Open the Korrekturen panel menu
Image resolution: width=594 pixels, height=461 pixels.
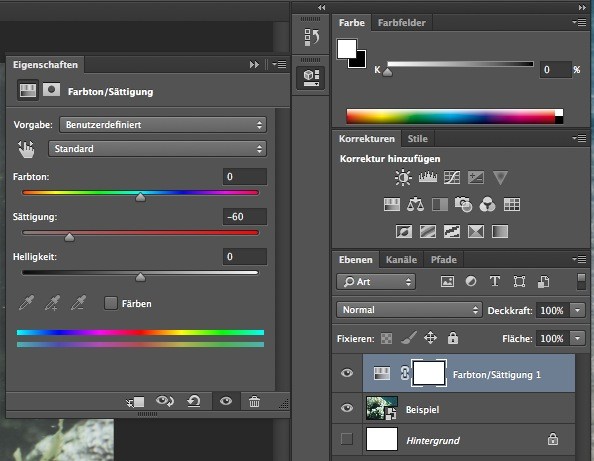[x=580, y=139]
